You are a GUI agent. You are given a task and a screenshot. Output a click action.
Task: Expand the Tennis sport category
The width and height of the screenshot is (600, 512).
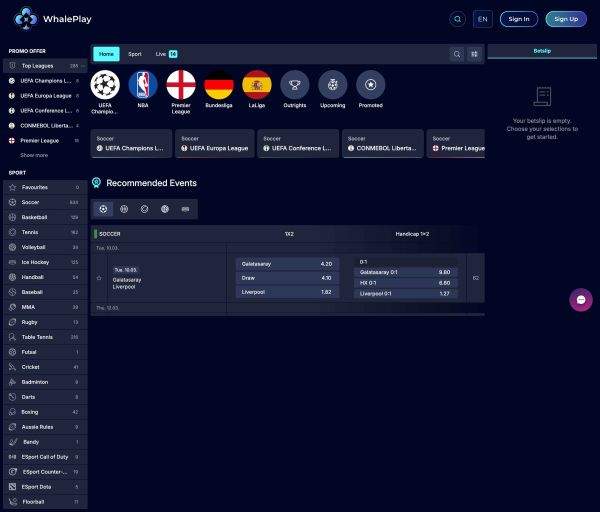[x=45, y=232]
